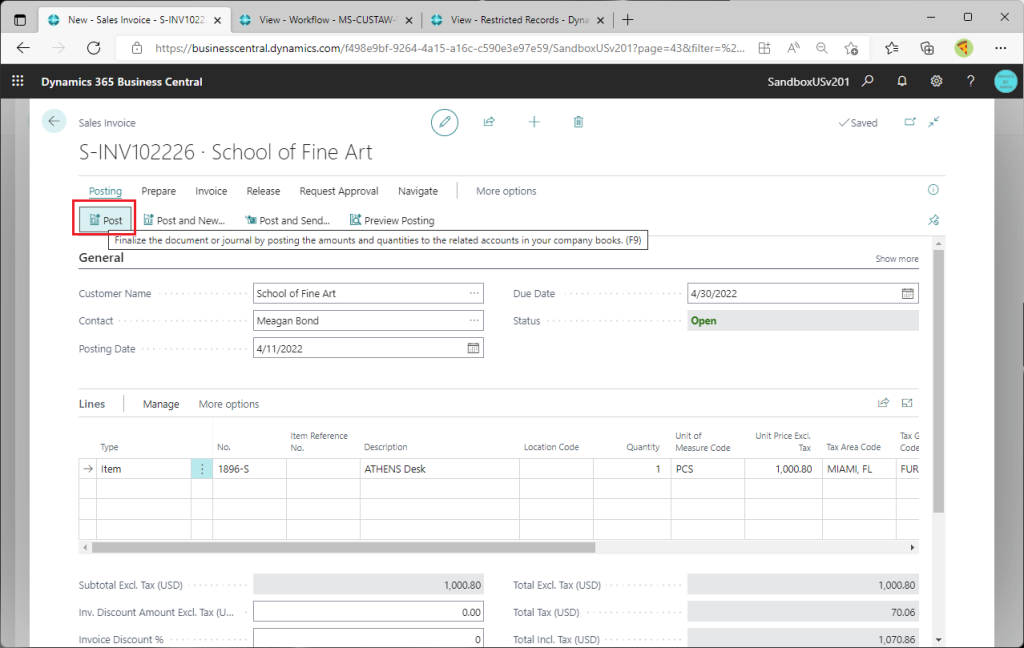The width and height of the screenshot is (1024, 648).
Task: Open the Request Approval menu
Action: pyautogui.click(x=339, y=191)
